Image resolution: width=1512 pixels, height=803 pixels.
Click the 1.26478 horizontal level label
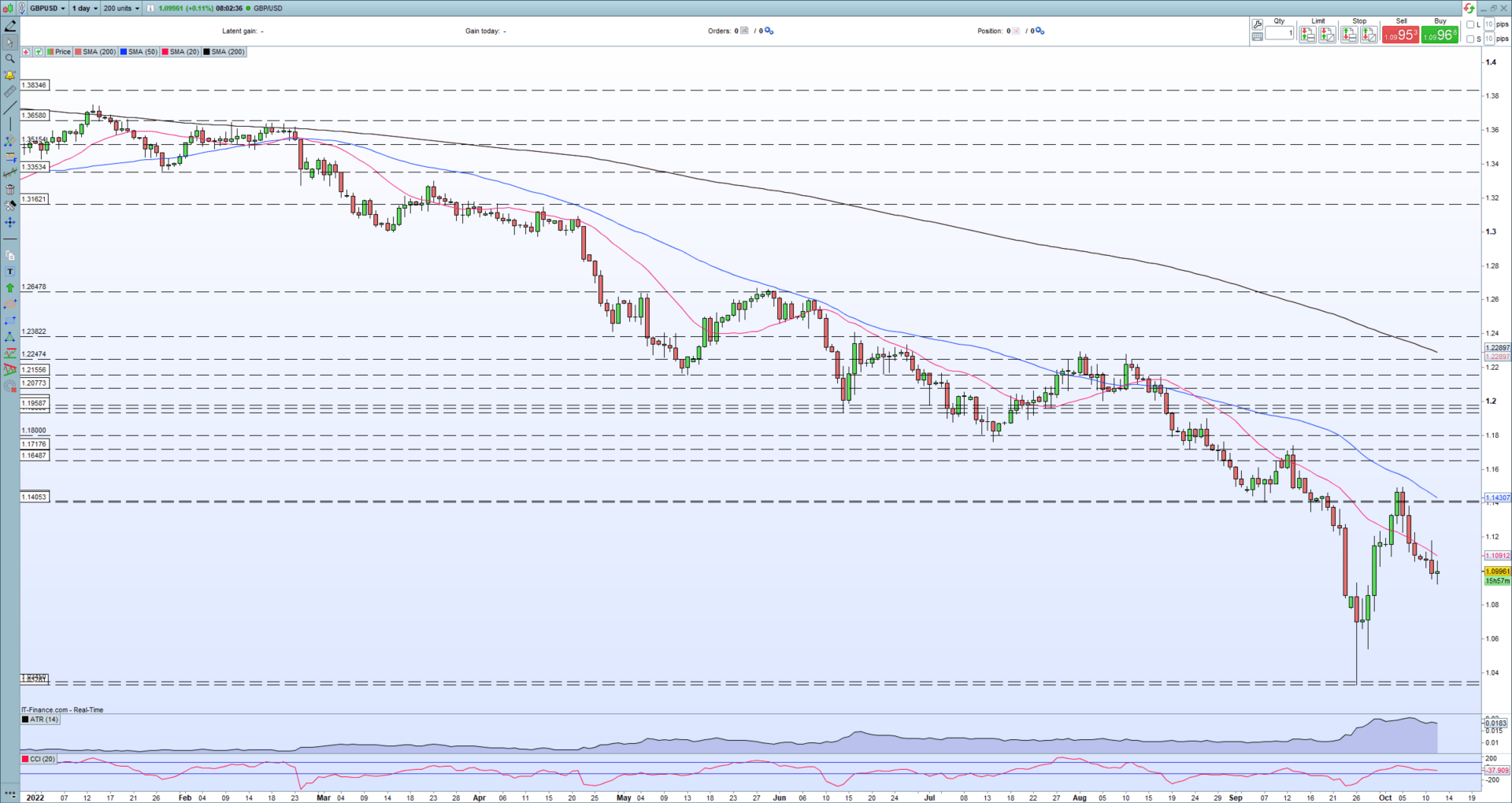click(x=34, y=287)
